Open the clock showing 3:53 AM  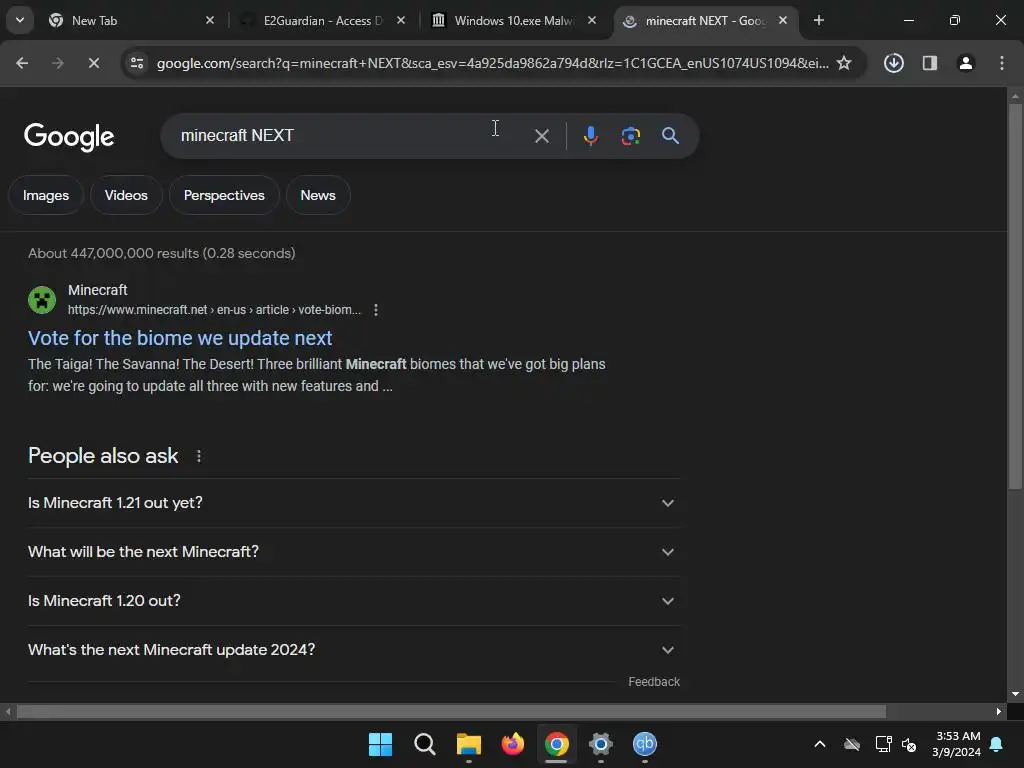tap(957, 744)
